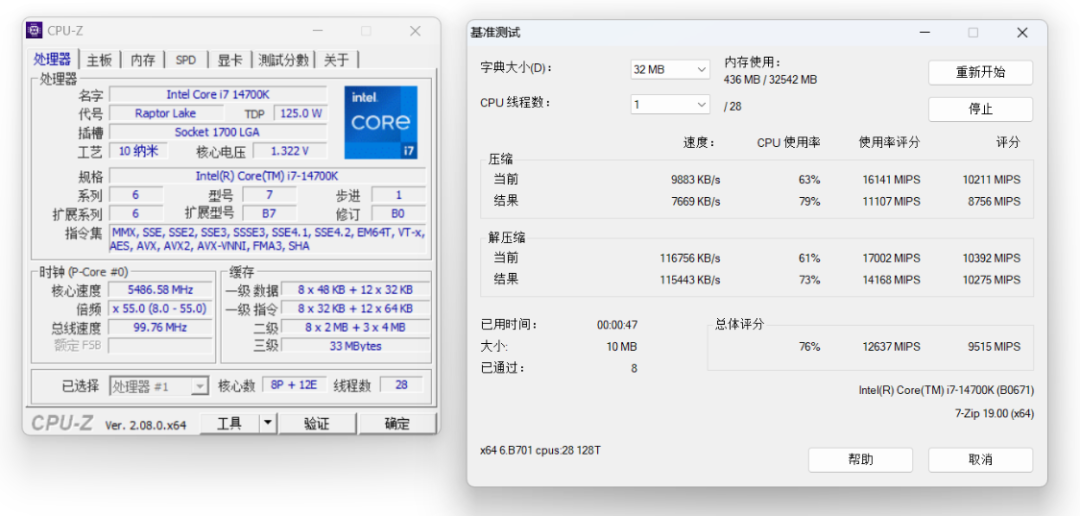Click the 帮助 button in benchmark window

click(860, 460)
